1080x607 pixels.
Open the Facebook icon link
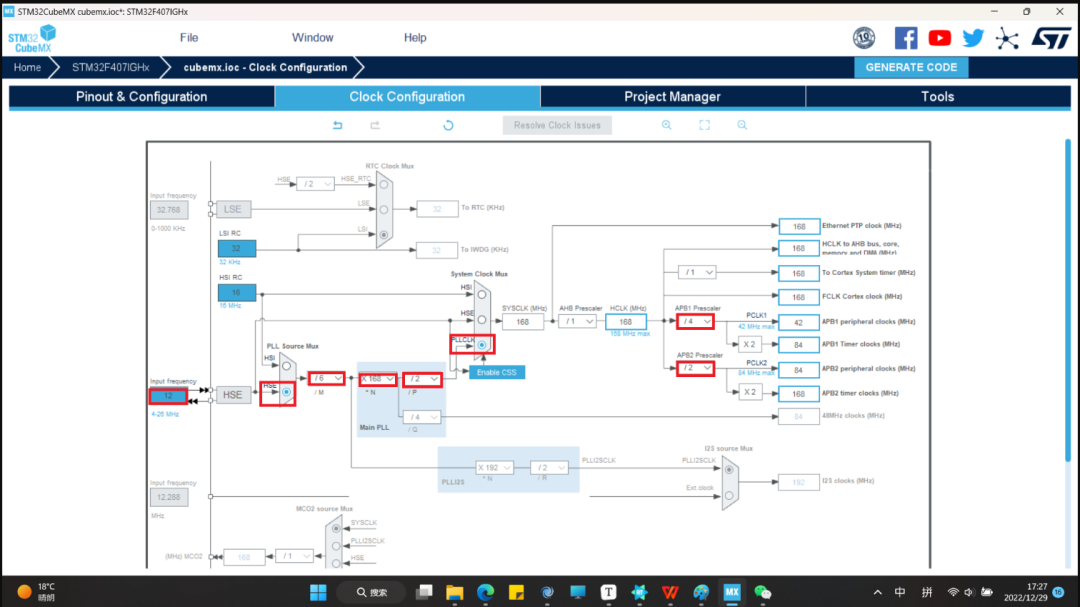pos(906,38)
